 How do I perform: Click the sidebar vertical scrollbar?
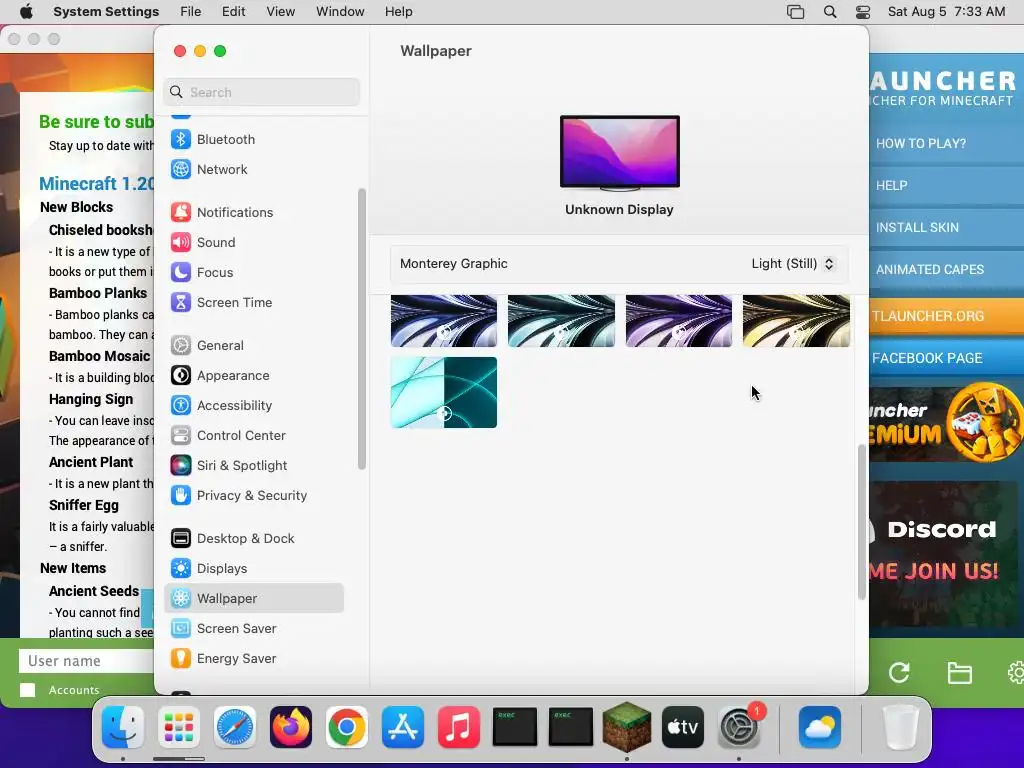[x=362, y=329]
